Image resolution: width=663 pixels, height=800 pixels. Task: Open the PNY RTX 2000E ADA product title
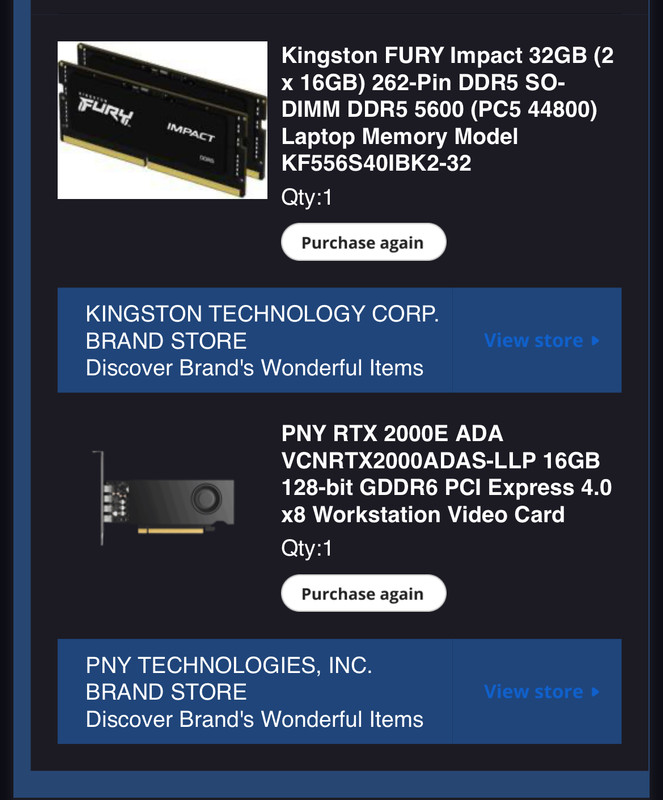pos(446,474)
